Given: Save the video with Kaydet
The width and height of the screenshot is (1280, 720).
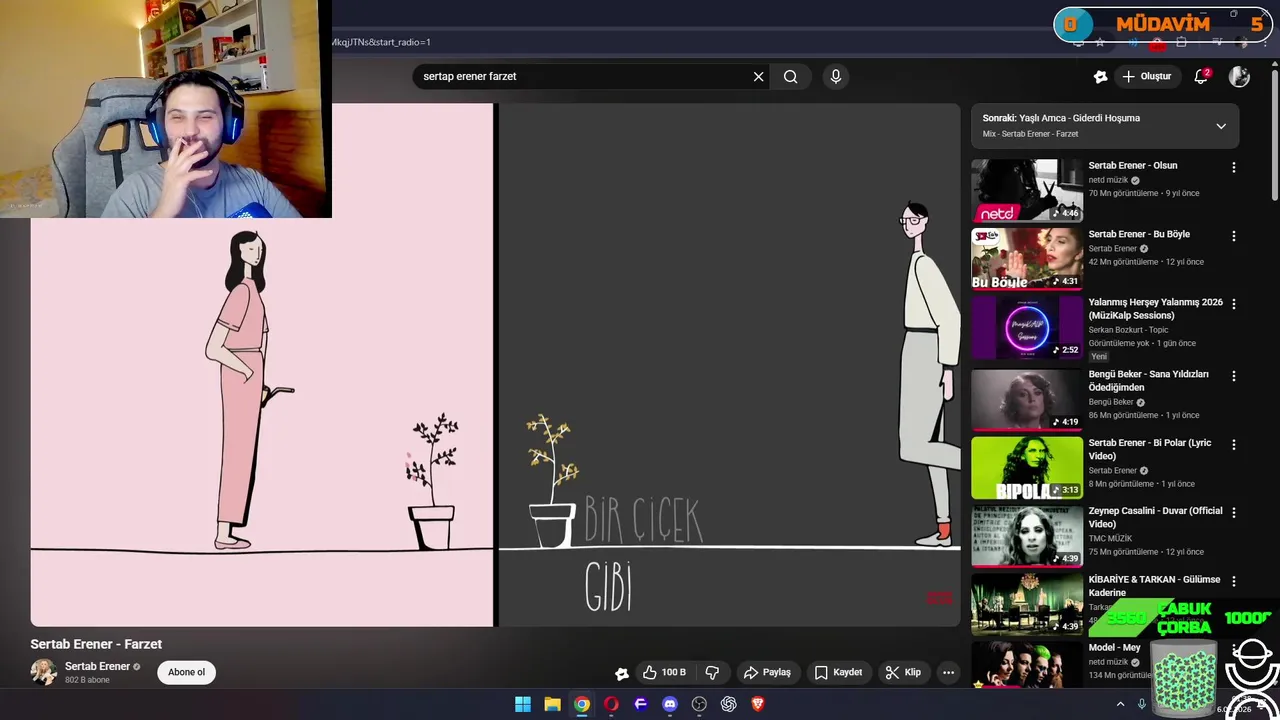Looking at the screenshot, I should 838,672.
